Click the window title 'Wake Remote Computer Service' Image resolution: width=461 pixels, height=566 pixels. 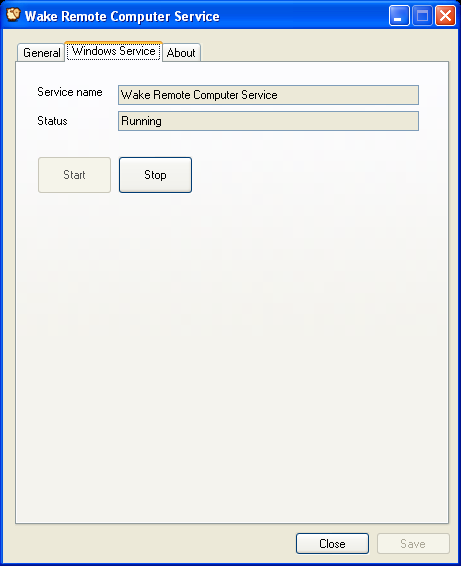(x=122, y=16)
